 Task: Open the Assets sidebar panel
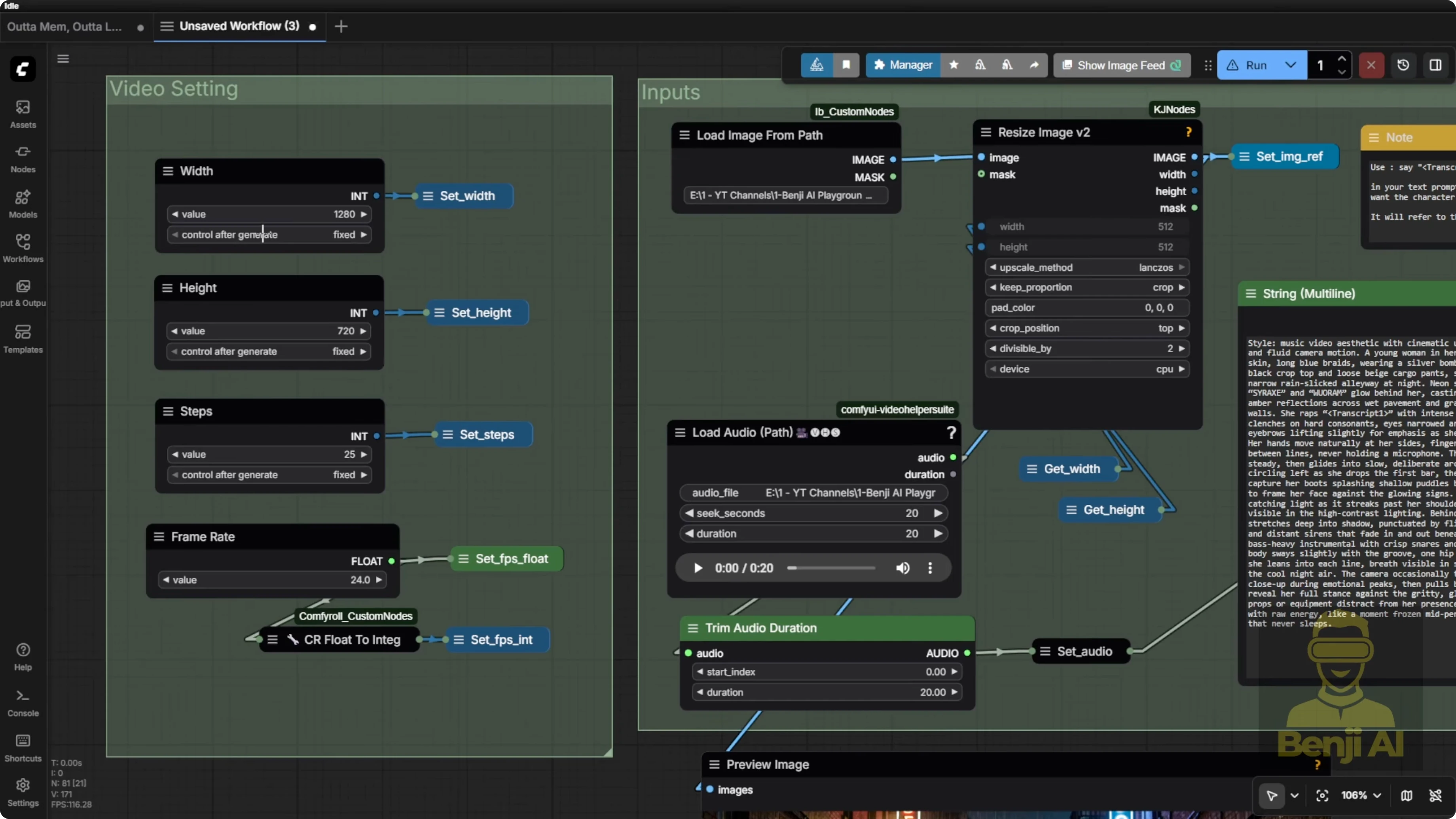pyautogui.click(x=23, y=114)
